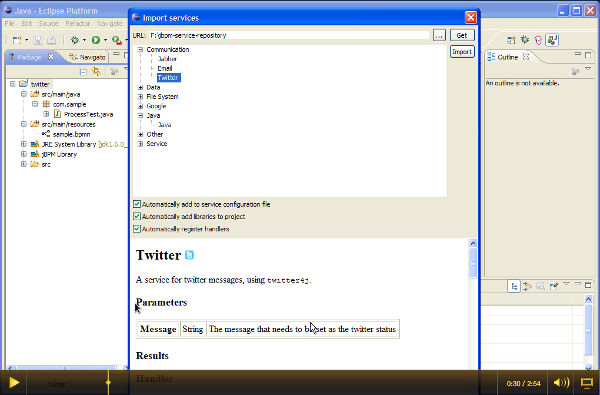Minimize the Package Explorer view

116,55
